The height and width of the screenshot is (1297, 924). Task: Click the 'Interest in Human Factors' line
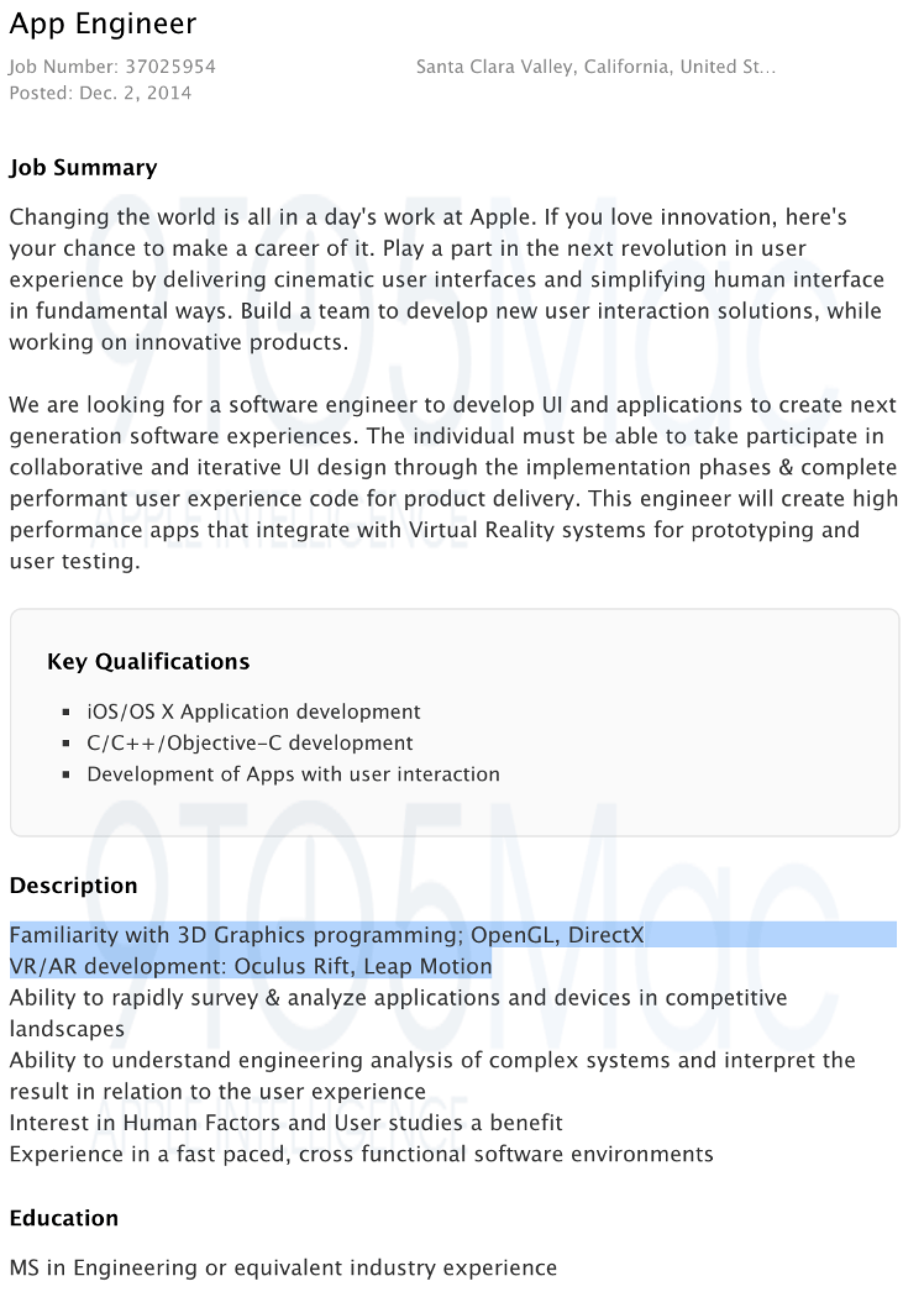(x=286, y=1122)
